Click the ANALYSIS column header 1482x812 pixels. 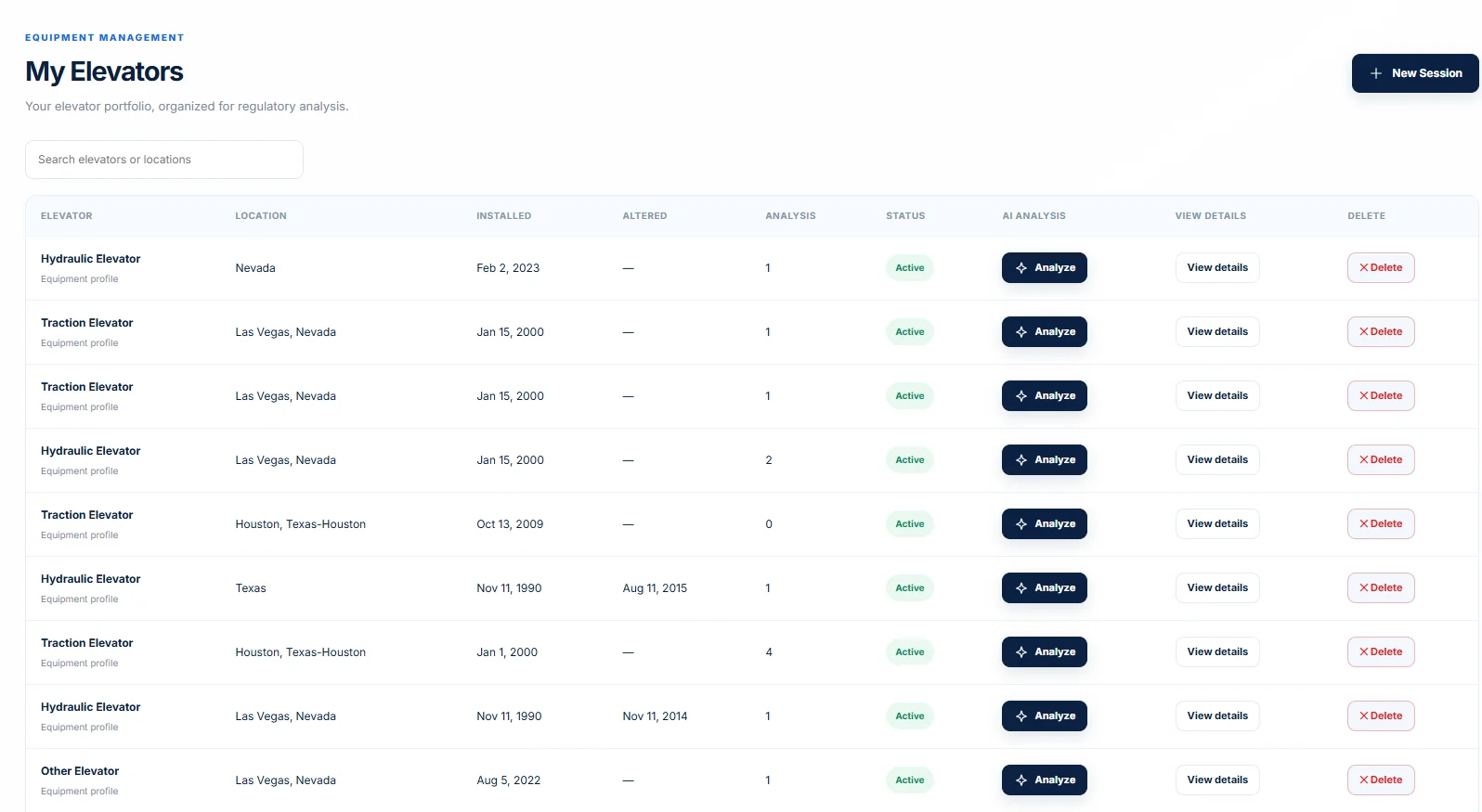coord(790,216)
